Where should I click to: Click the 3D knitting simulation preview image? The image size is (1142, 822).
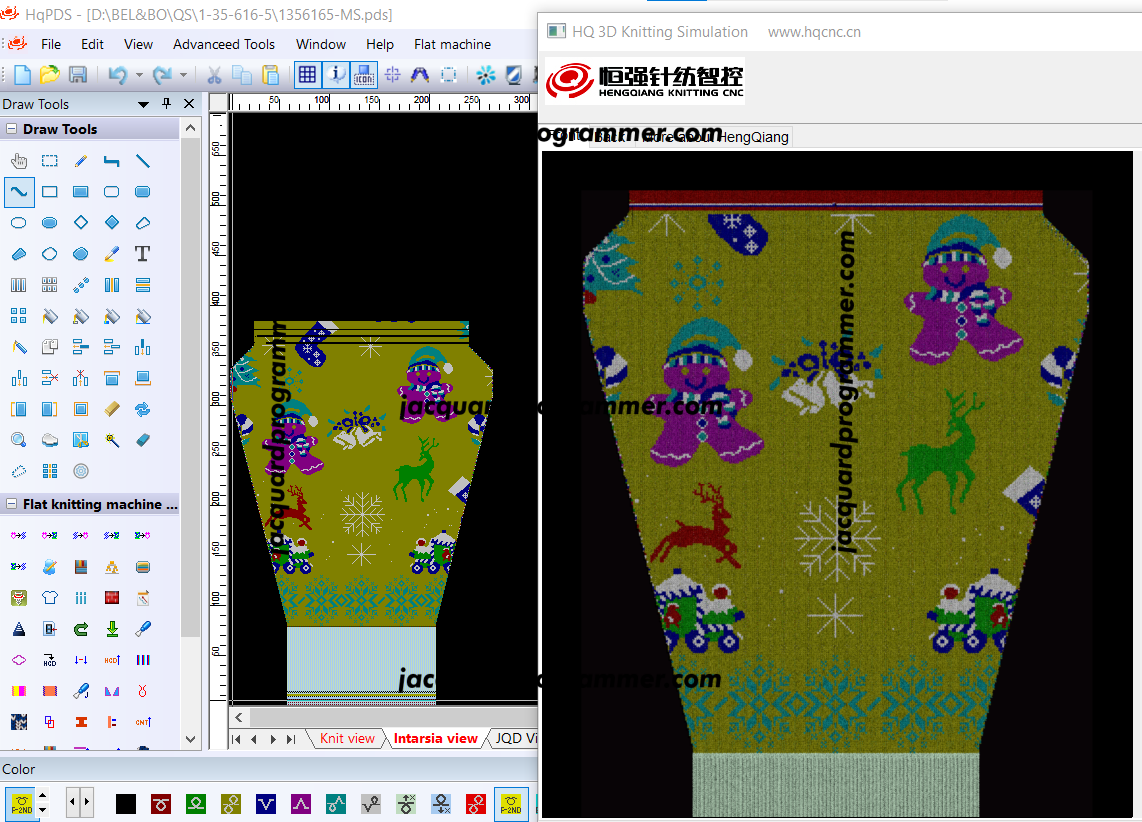(x=837, y=484)
